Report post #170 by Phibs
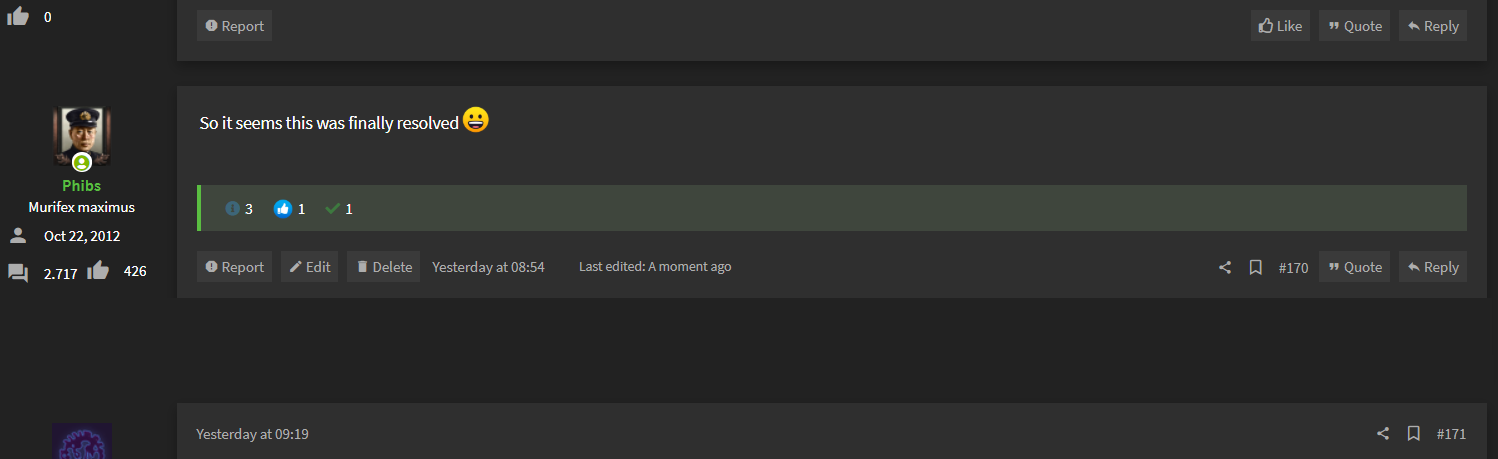1498x459 pixels. point(234,267)
